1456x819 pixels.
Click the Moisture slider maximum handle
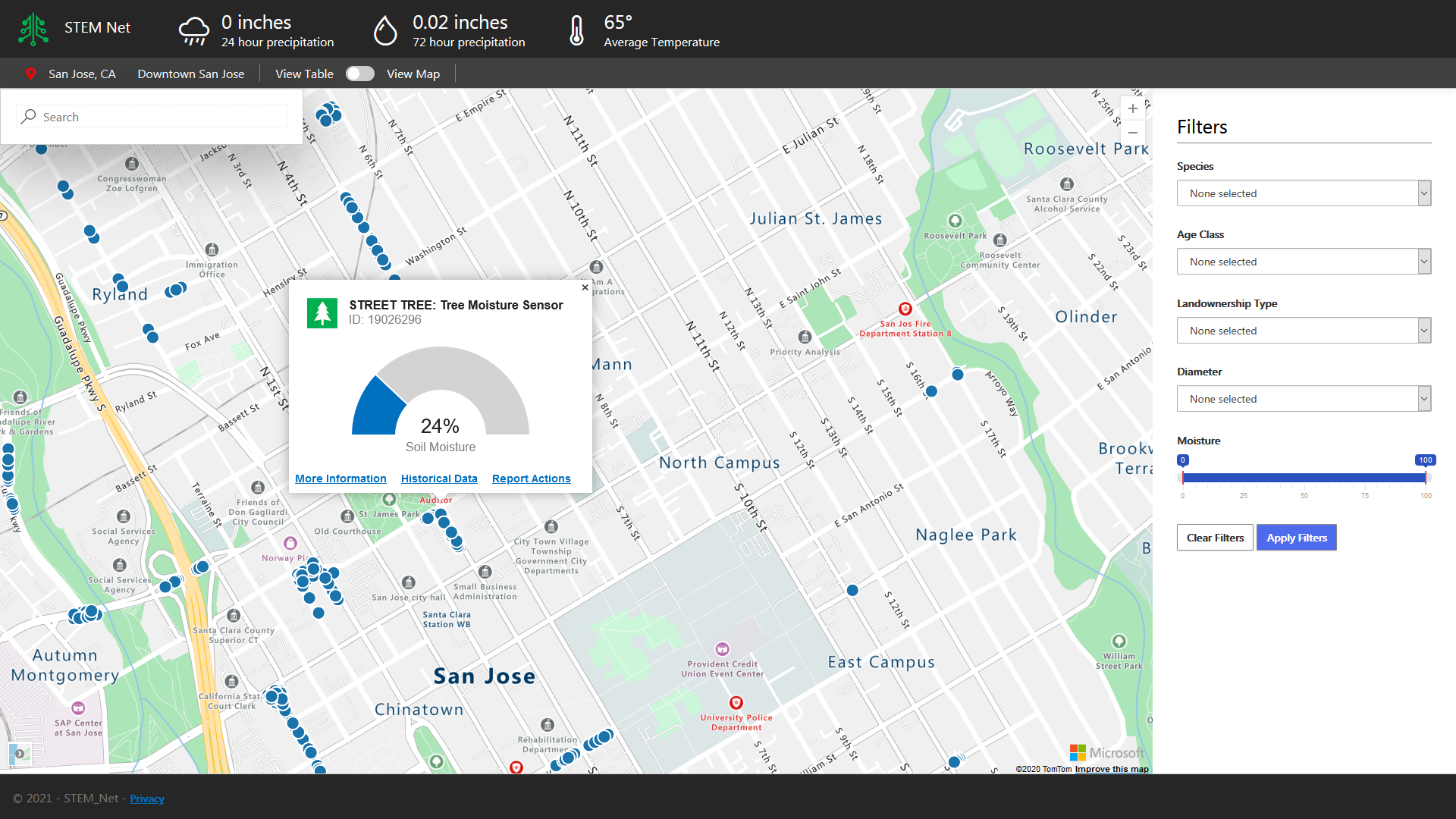pyautogui.click(x=1426, y=477)
